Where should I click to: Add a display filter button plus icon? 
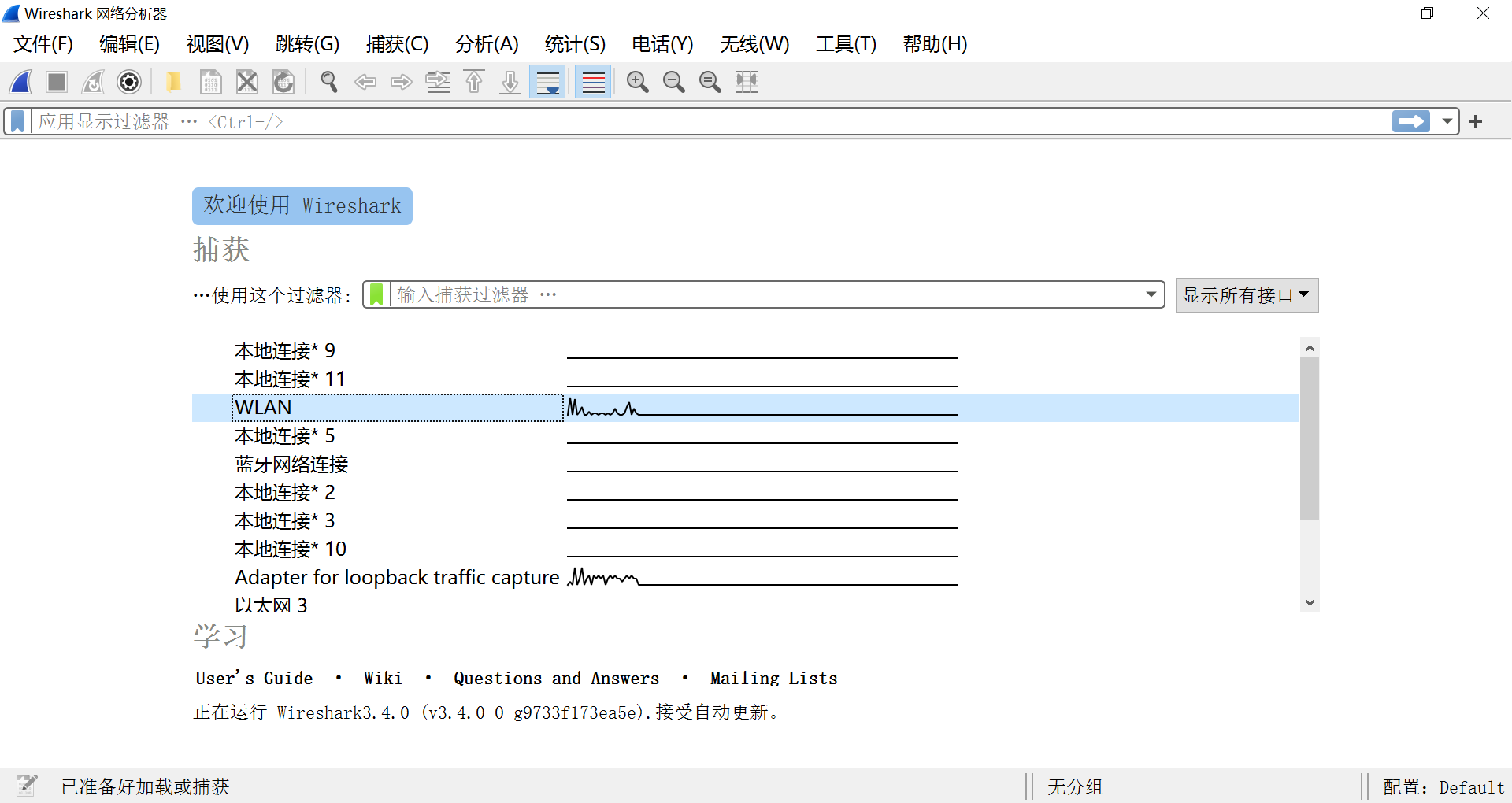click(x=1477, y=121)
